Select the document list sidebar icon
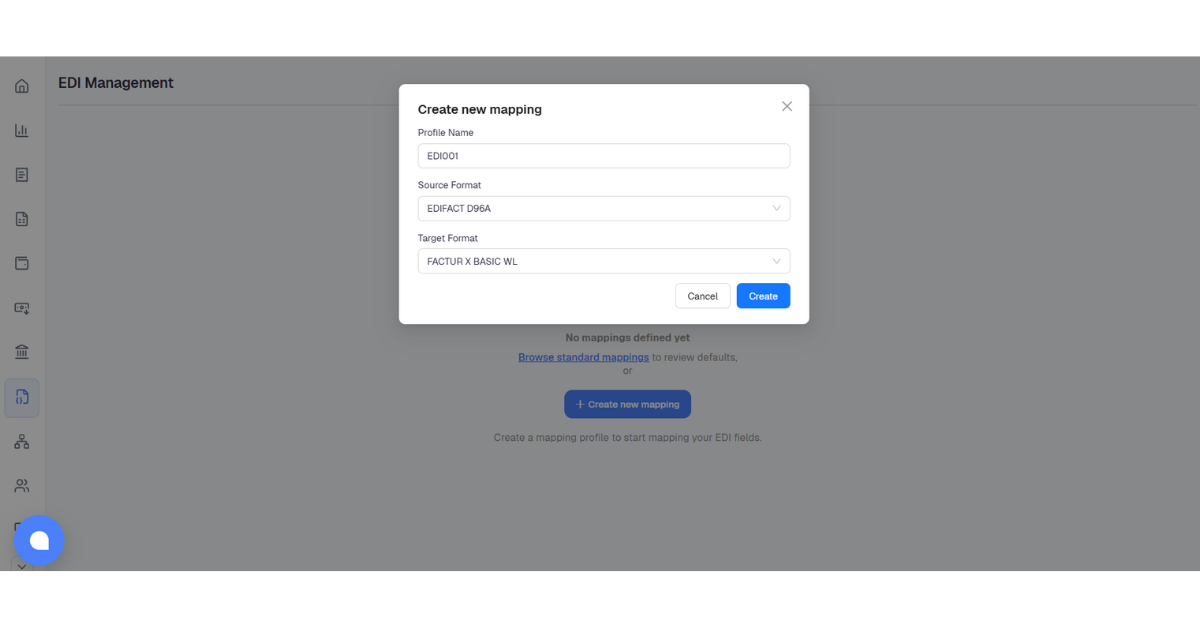The width and height of the screenshot is (1200, 627). pos(22,175)
